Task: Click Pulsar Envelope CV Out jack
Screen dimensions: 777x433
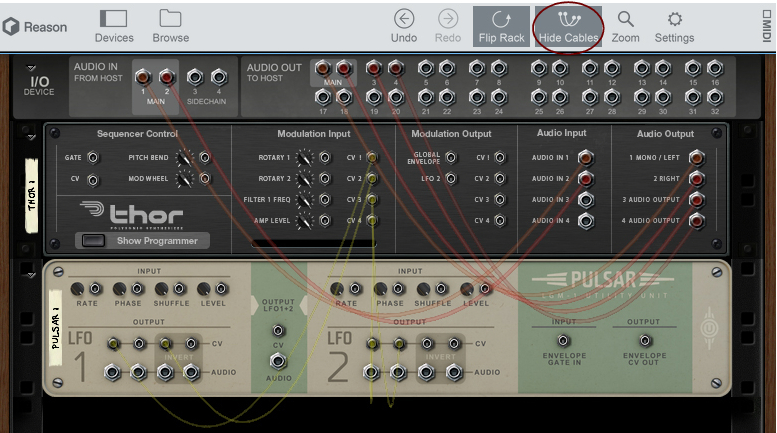Action: click(x=645, y=341)
